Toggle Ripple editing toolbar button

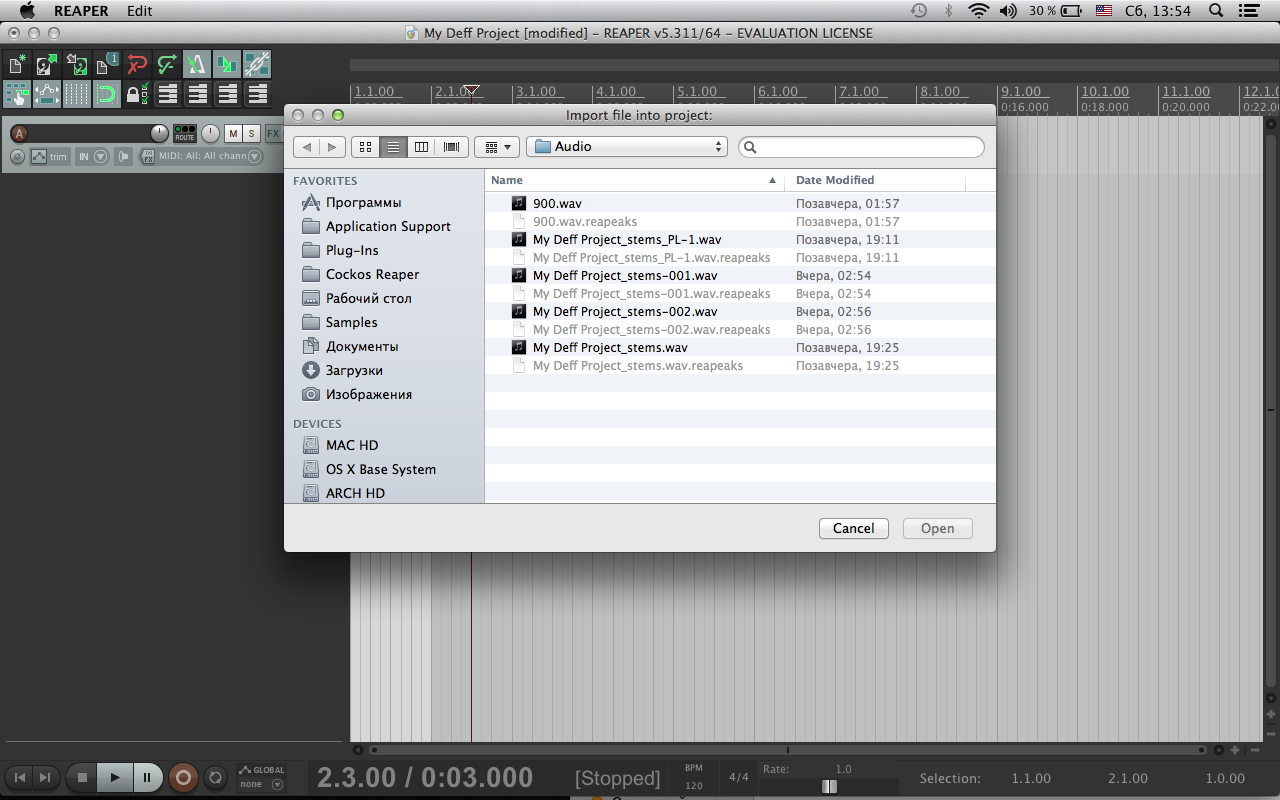17,94
